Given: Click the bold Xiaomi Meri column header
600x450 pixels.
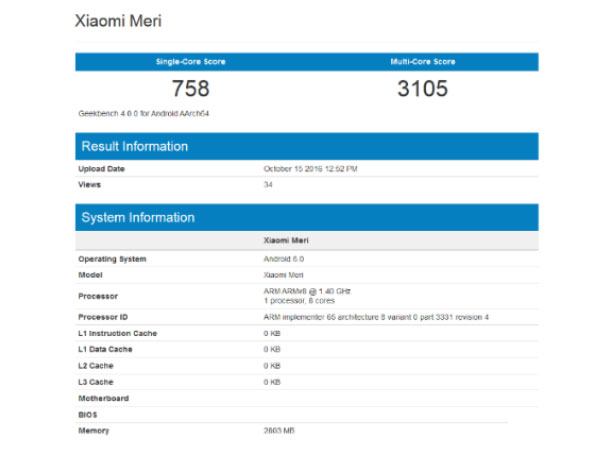Looking at the screenshot, I should click(286, 240).
